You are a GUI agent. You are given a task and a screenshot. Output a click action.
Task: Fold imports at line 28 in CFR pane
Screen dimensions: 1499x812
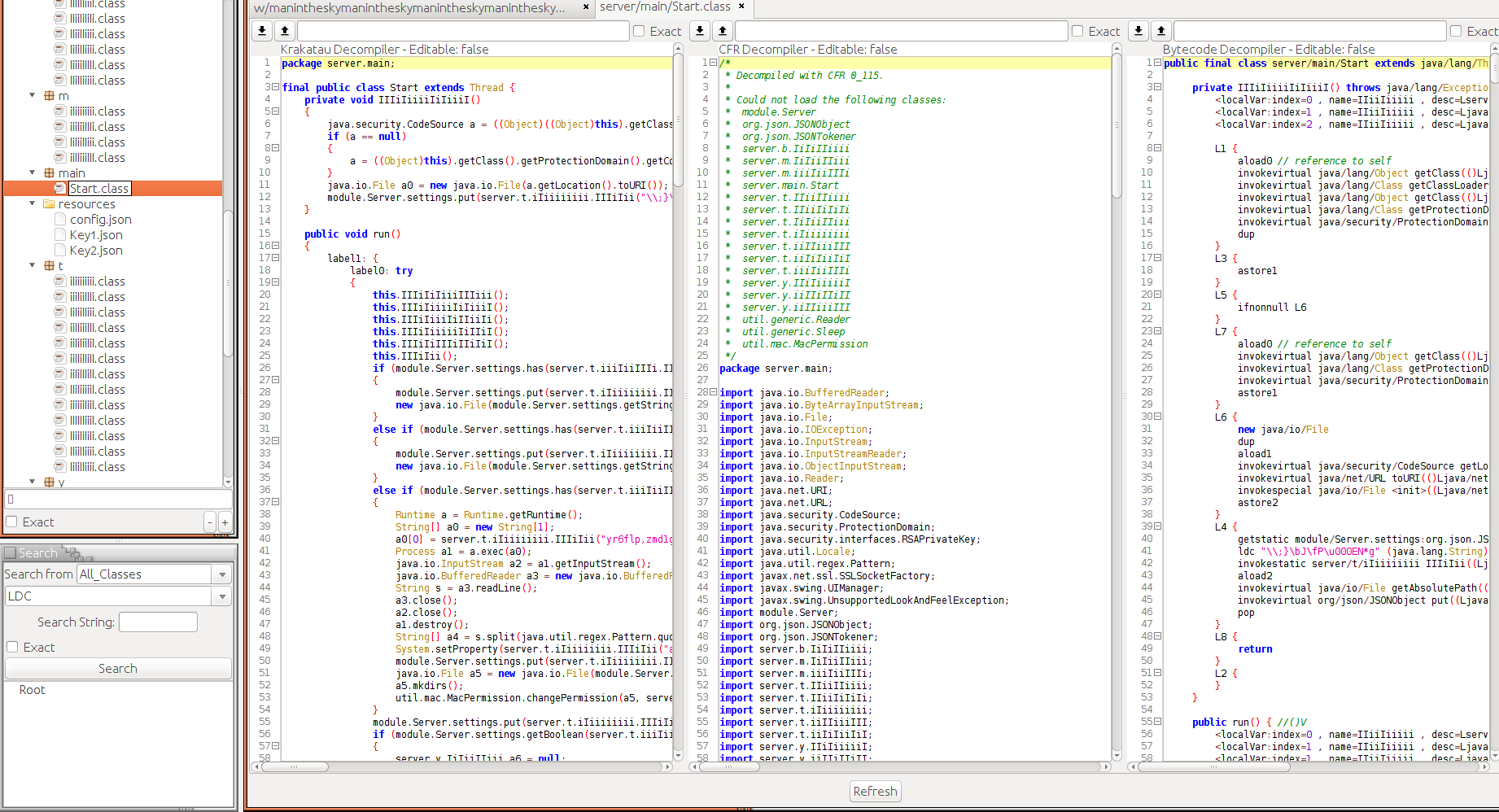point(714,392)
